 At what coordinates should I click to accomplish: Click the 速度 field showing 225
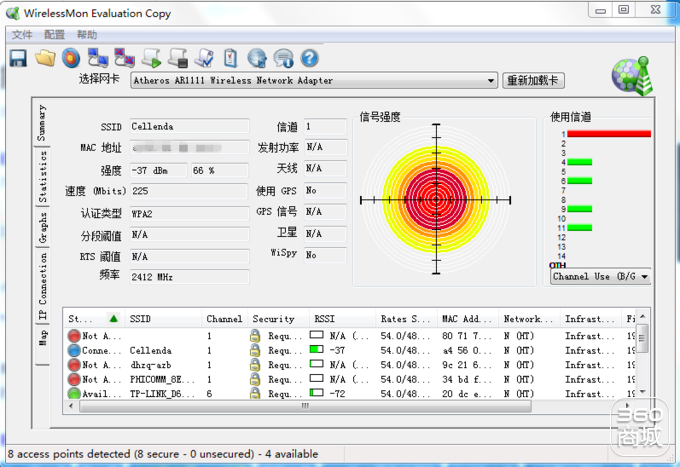tap(190, 191)
